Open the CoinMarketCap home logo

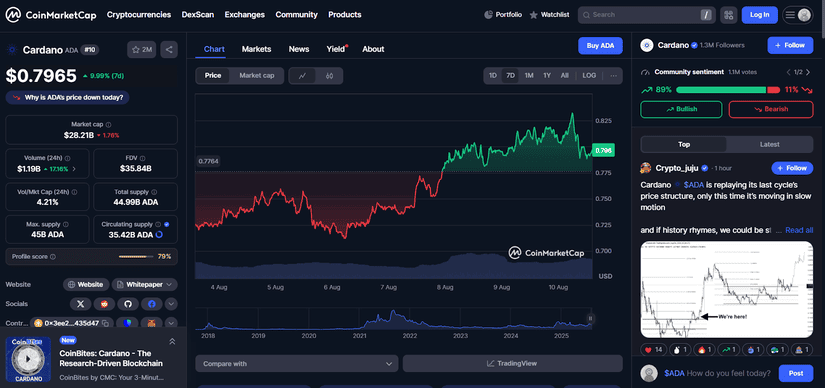pyautogui.click(x=51, y=15)
